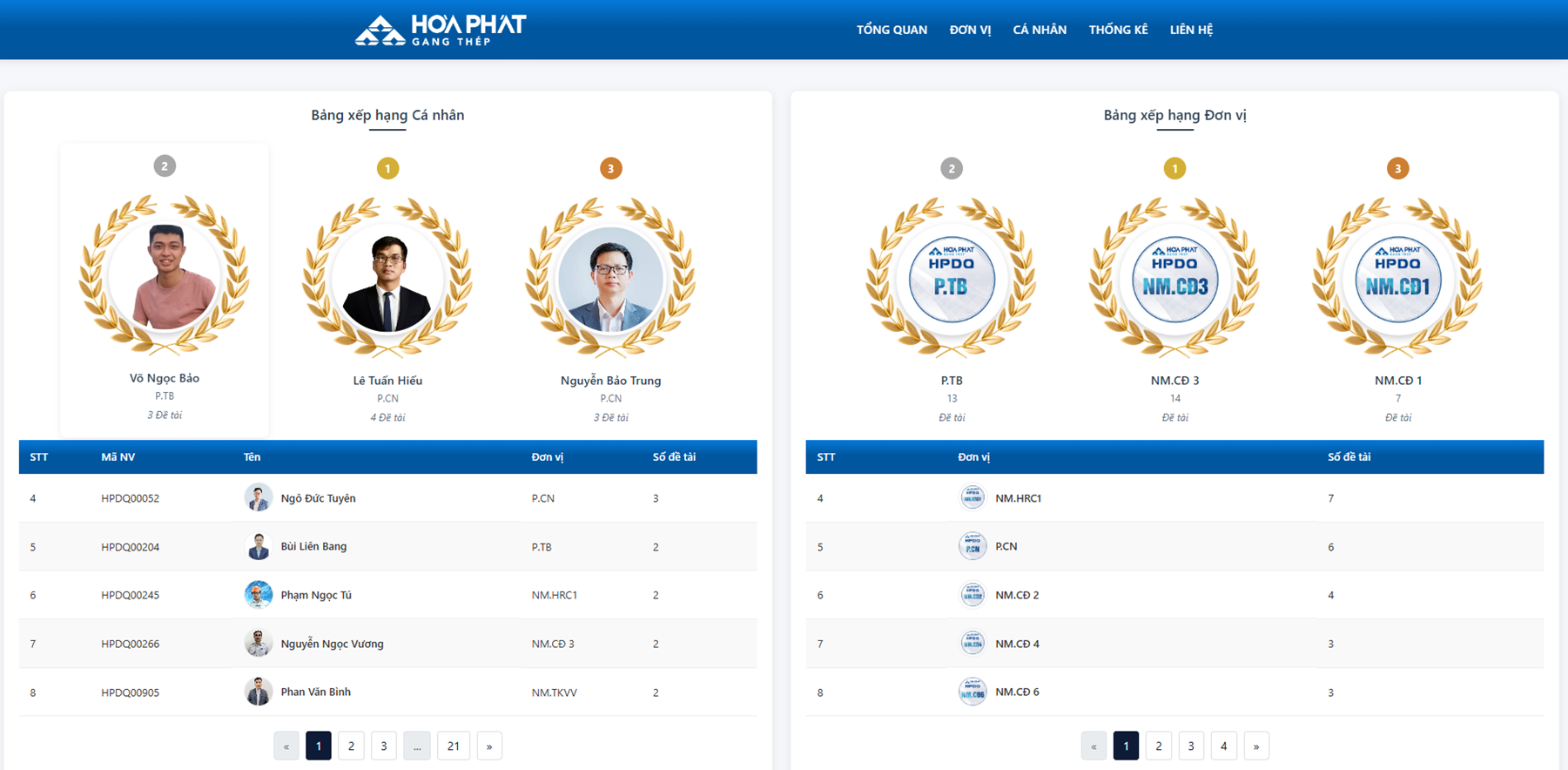Open the CÁ NHÂN navigation item
Viewport: 1568px width, 770px height.
click(x=1040, y=30)
